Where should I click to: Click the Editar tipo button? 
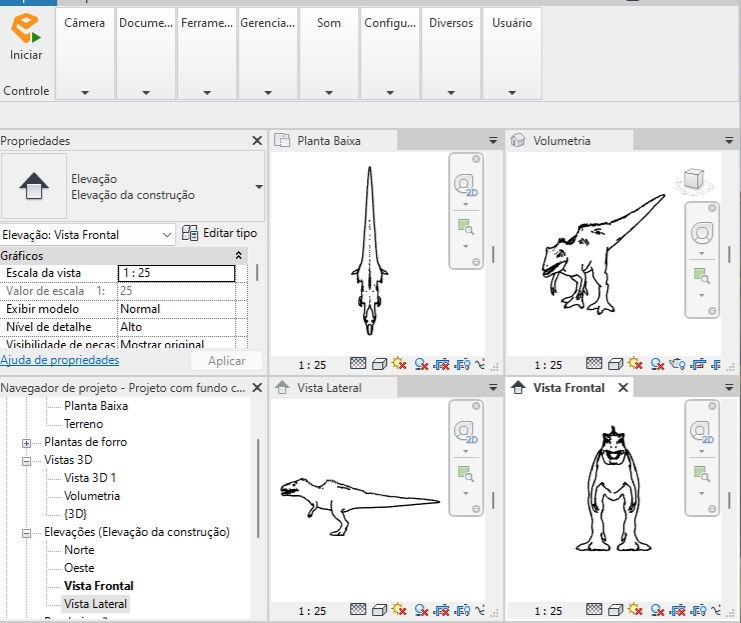pyautogui.click(x=220, y=233)
